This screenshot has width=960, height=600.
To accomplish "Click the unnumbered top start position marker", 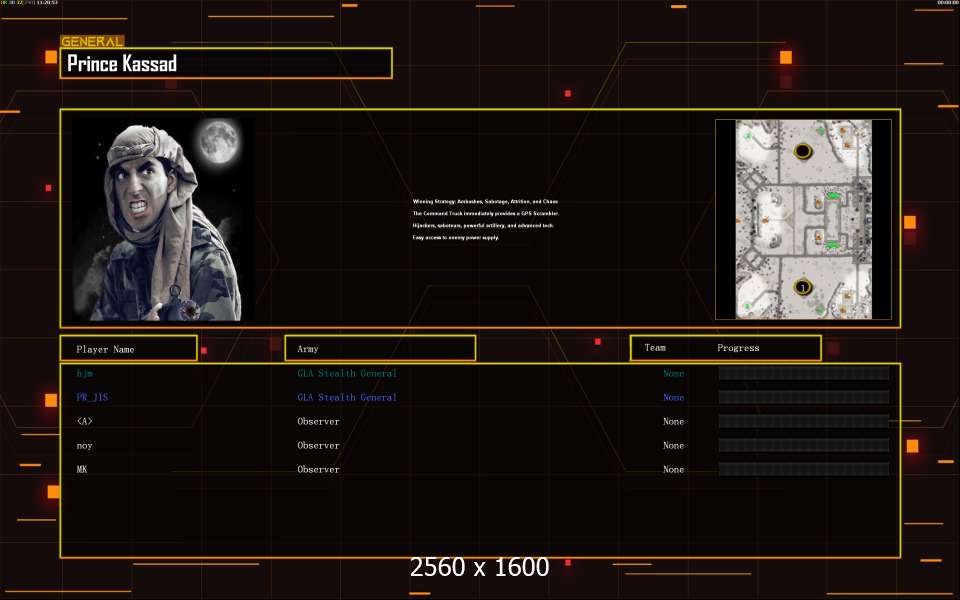I will coord(802,151).
